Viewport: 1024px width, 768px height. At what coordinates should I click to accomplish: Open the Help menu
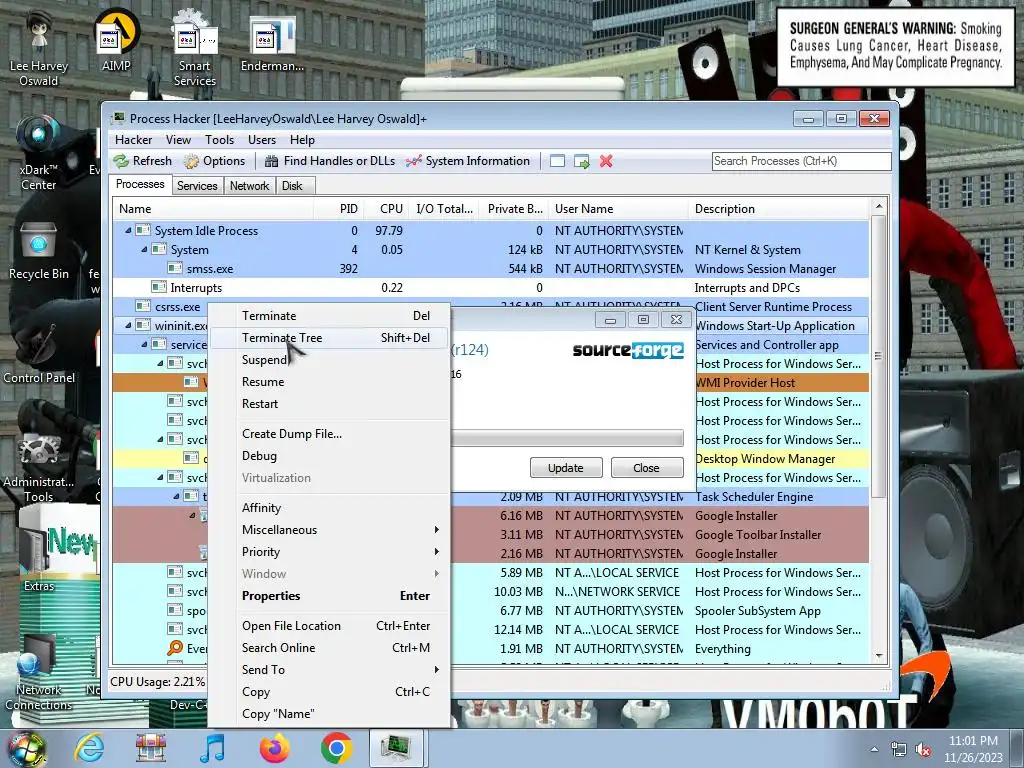pyautogui.click(x=302, y=140)
